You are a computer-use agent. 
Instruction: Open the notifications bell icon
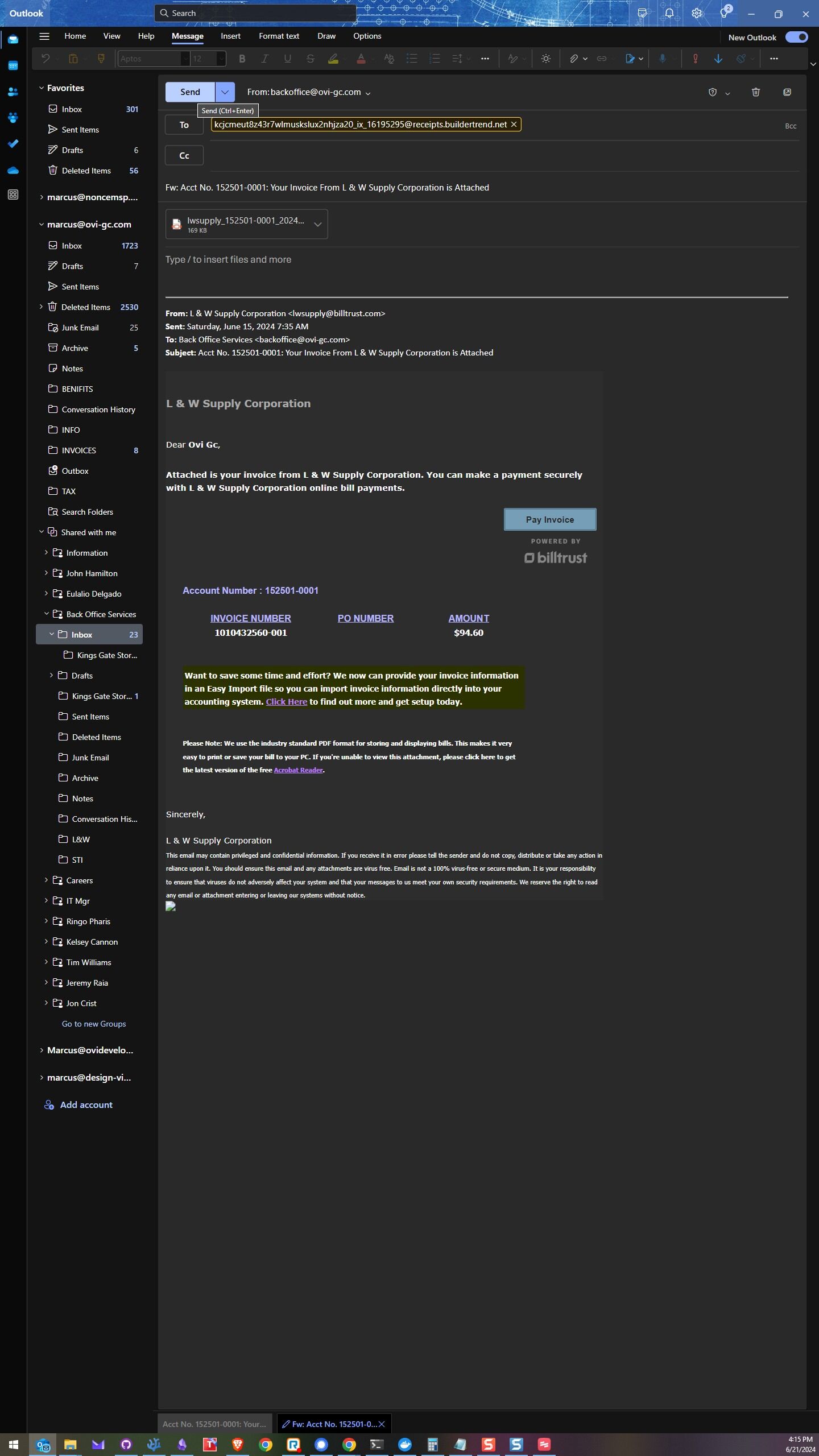coord(669,14)
